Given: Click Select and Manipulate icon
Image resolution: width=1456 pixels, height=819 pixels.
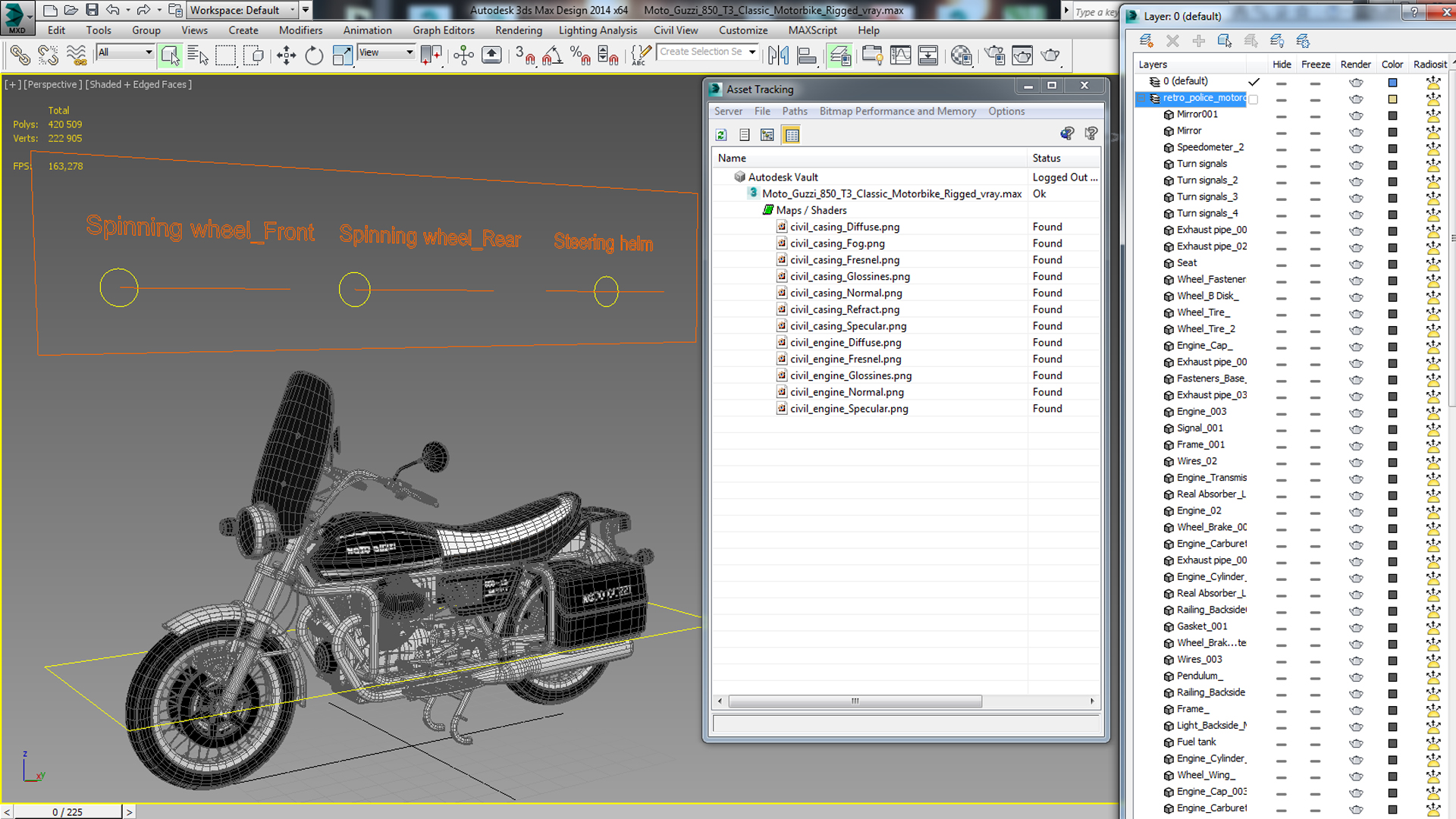Looking at the screenshot, I should pyautogui.click(x=463, y=55).
